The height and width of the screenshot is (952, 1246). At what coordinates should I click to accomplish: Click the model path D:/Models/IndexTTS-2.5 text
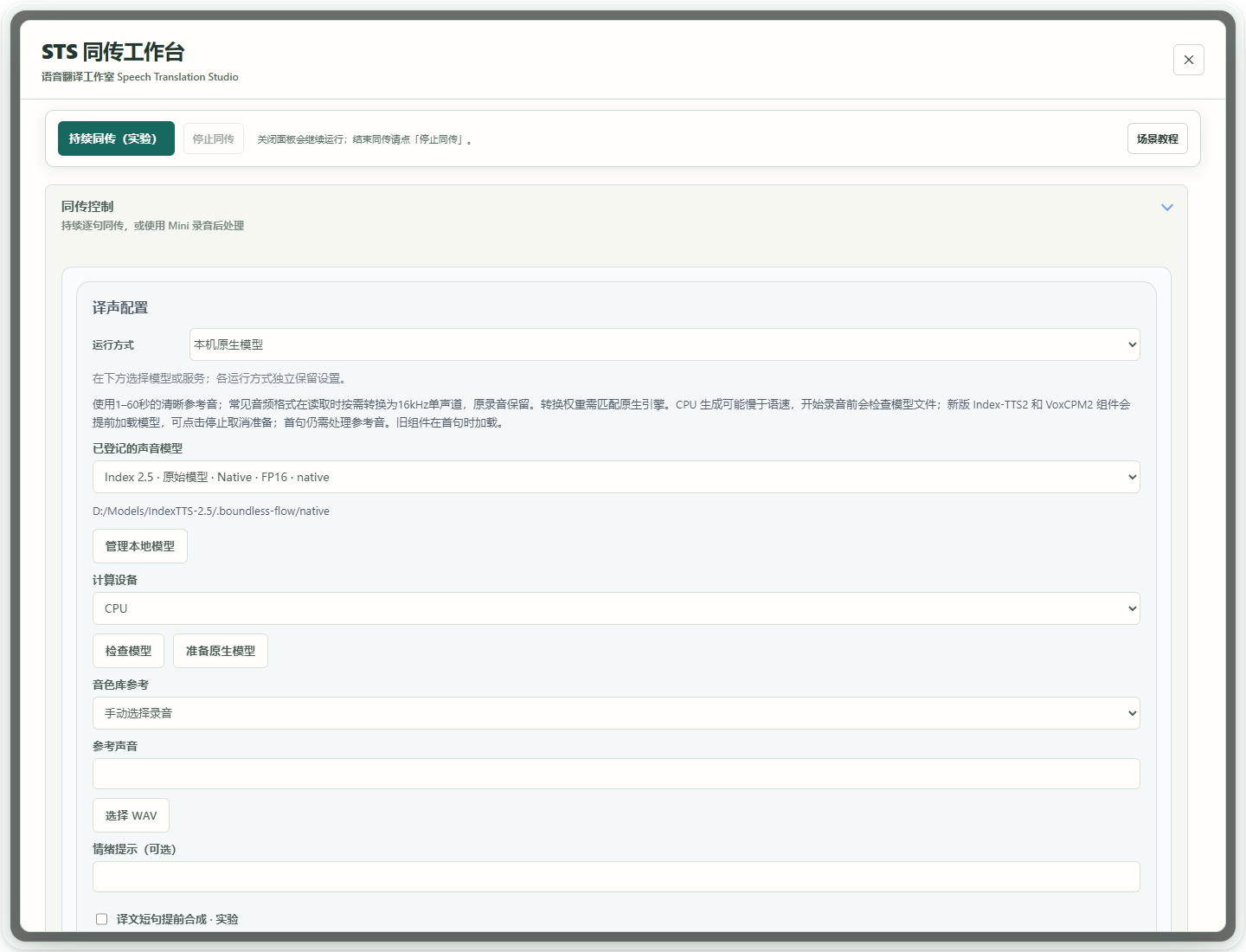coord(211,511)
